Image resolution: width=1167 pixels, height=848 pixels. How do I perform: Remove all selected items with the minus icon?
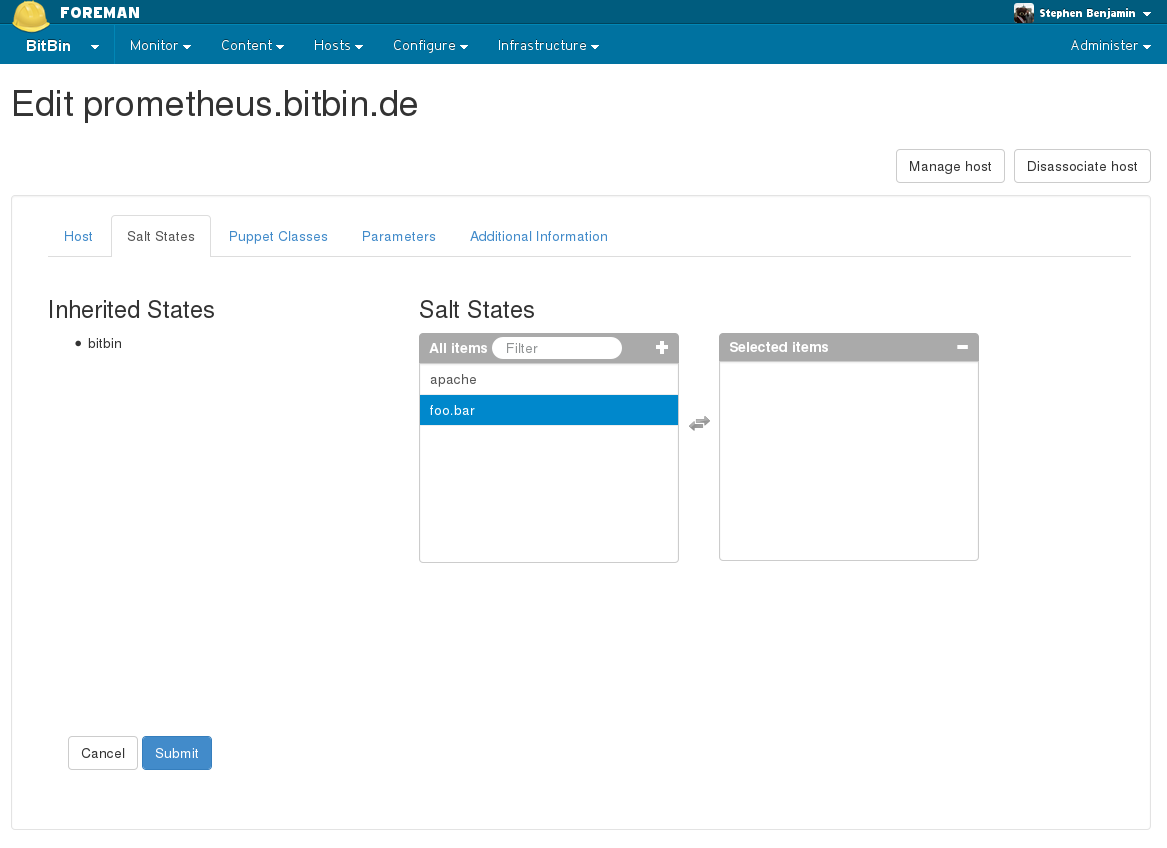click(x=962, y=347)
